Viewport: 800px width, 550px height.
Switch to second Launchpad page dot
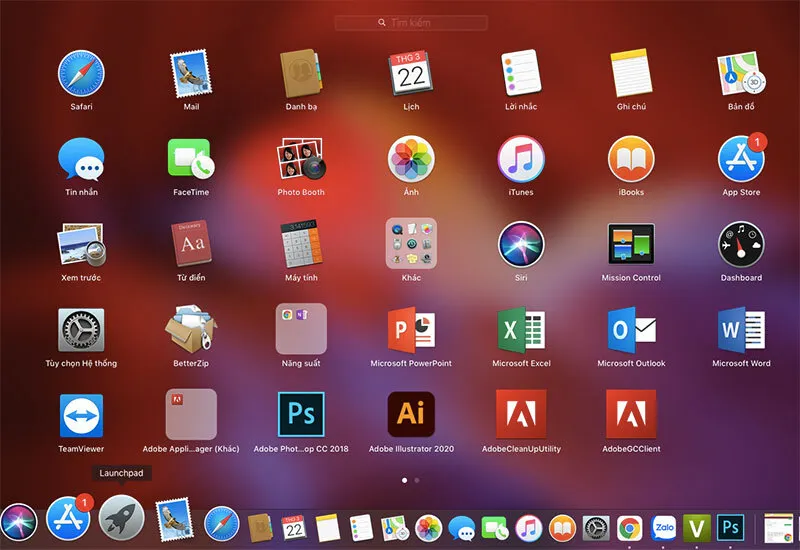pyautogui.click(x=417, y=480)
